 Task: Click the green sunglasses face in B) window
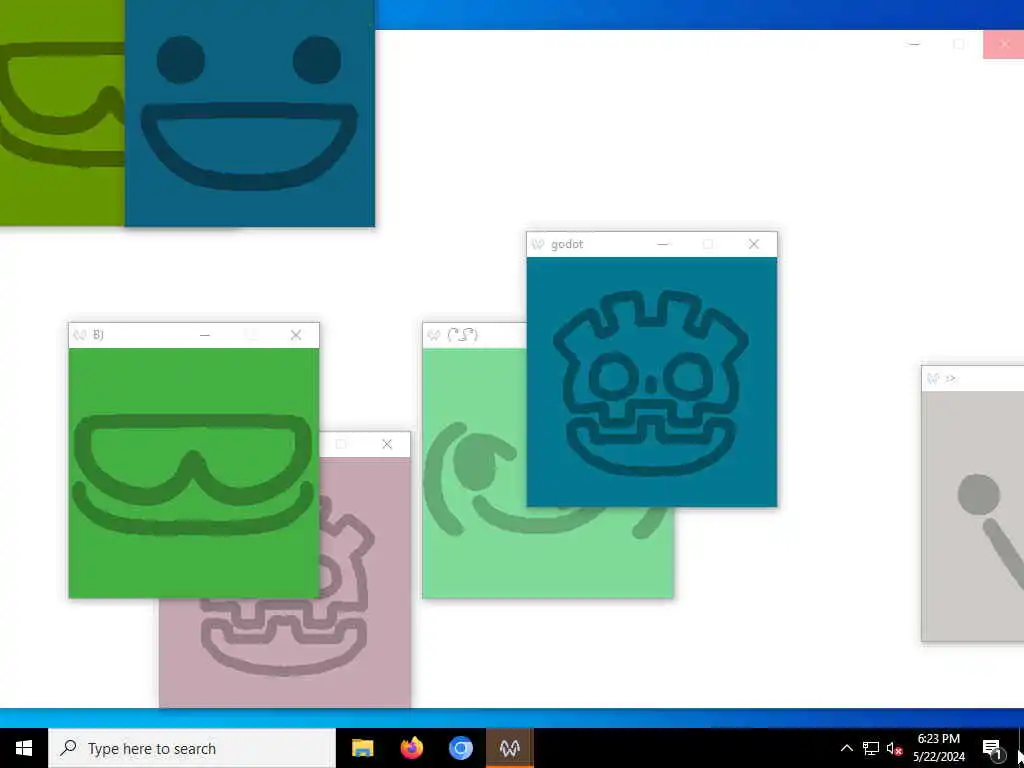(193, 475)
